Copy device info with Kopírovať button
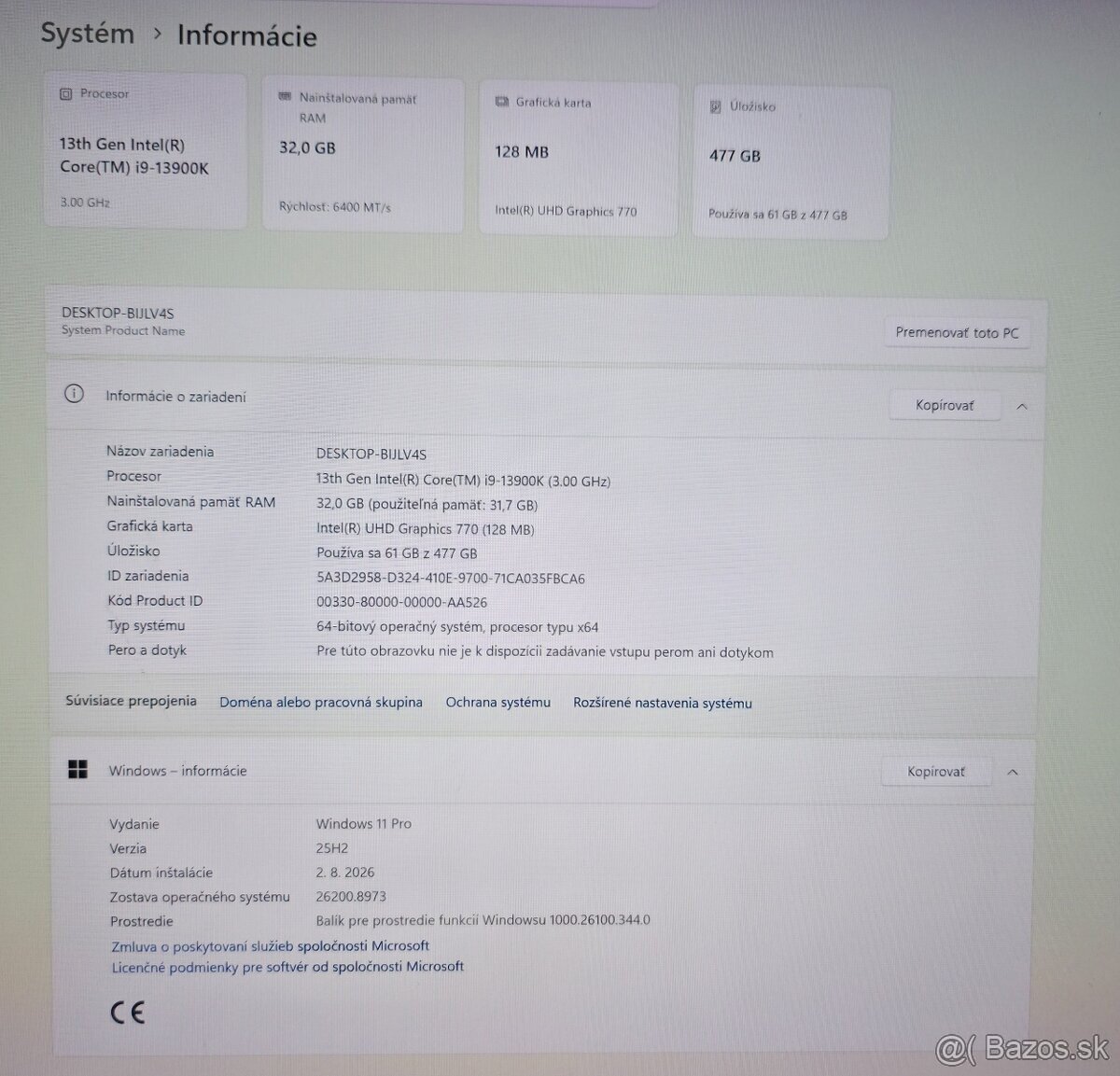The height and width of the screenshot is (1076, 1120). click(x=945, y=405)
